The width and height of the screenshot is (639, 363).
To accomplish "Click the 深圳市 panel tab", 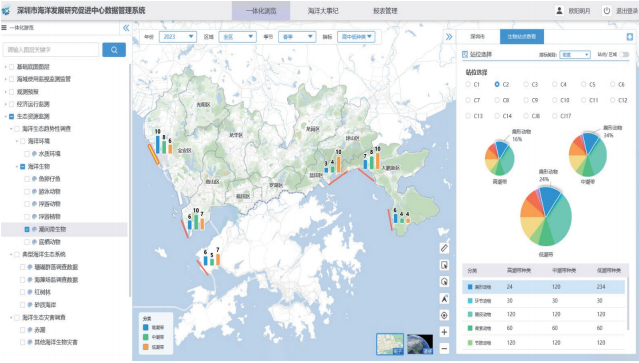I will 478,37.
